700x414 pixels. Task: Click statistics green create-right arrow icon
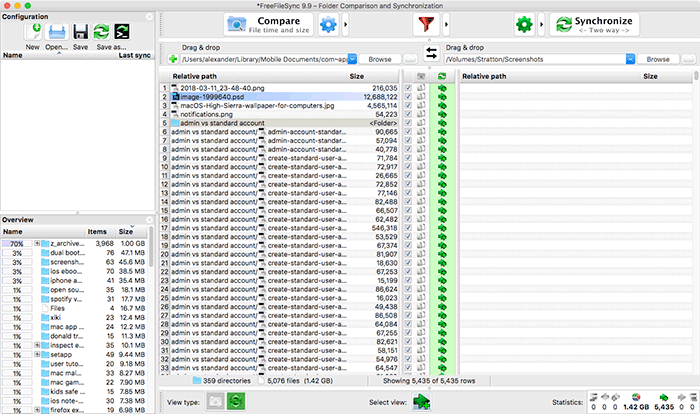click(664, 397)
